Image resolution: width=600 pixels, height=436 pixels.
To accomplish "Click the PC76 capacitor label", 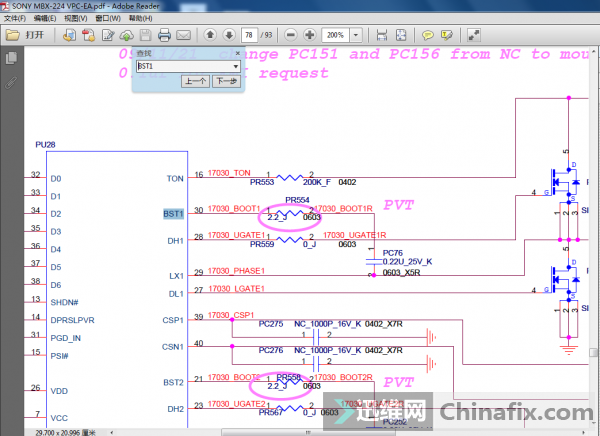I will pyautogui.click(x=393, y=253).
